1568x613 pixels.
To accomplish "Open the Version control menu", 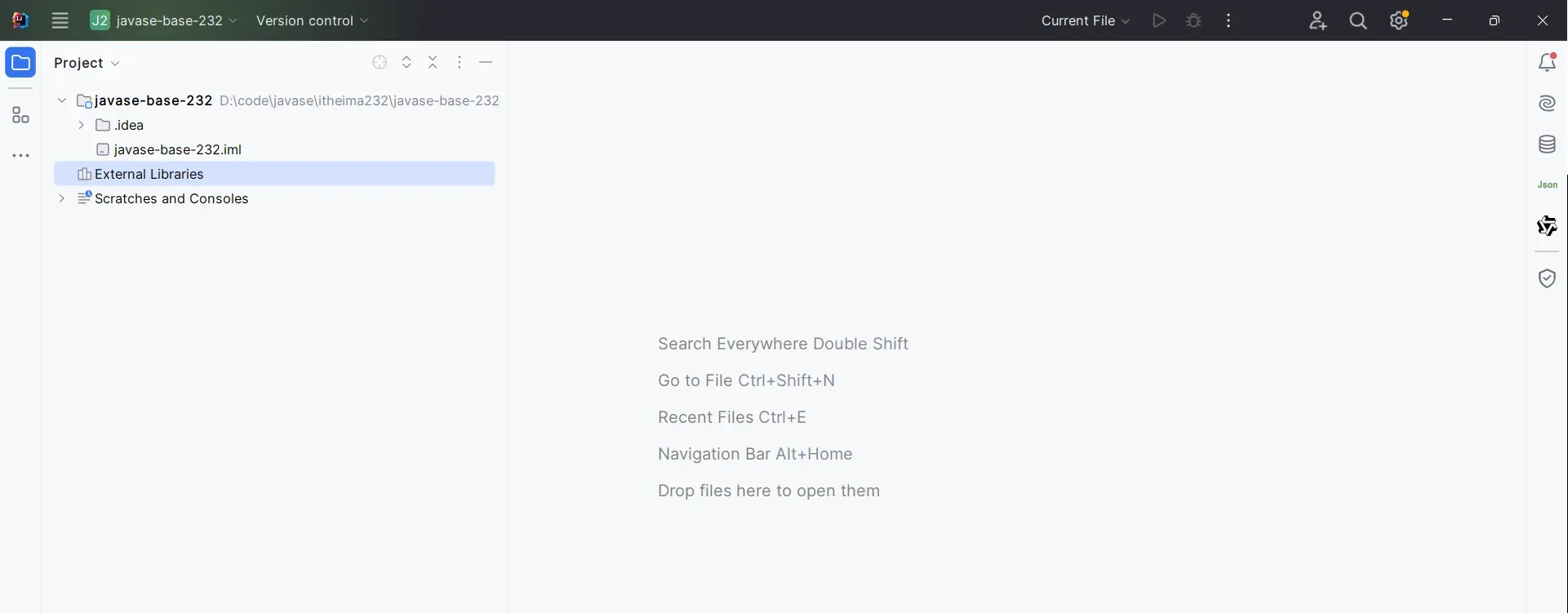I will (x=313, y=21).
